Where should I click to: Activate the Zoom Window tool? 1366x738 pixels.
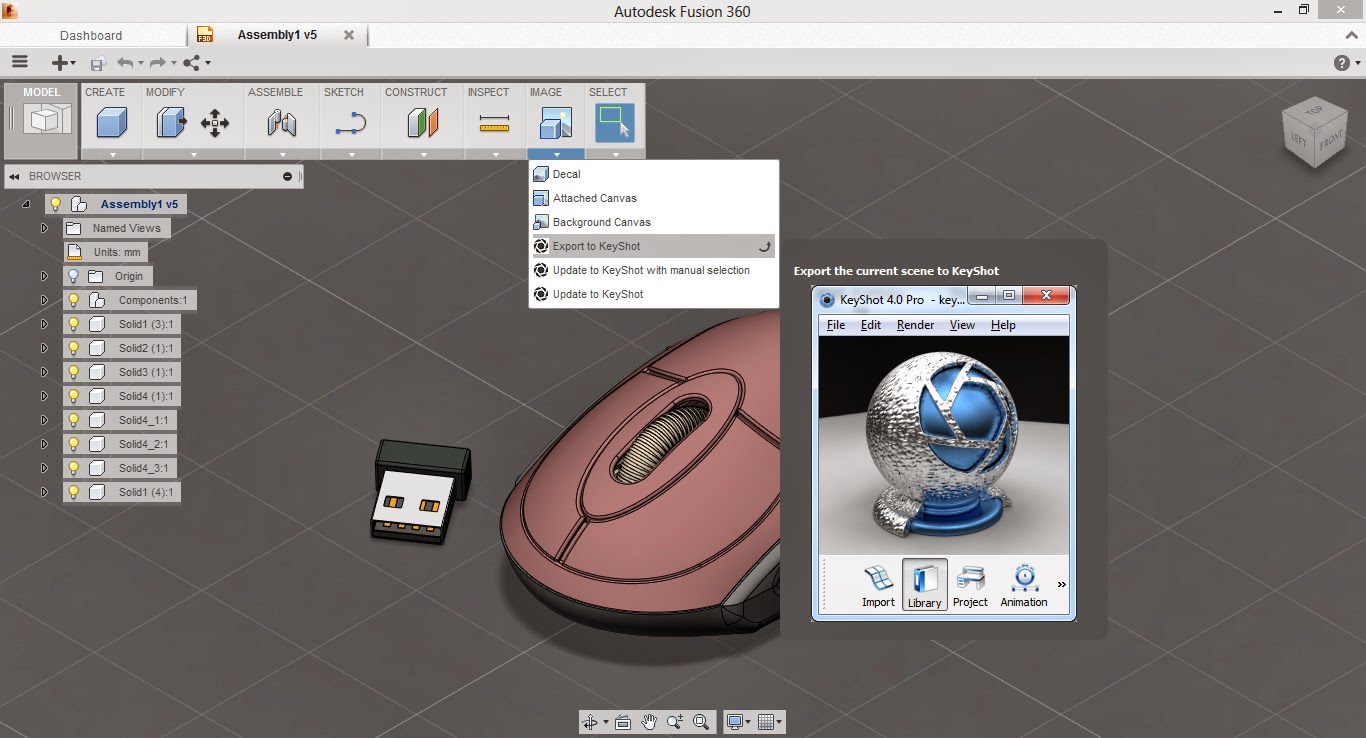pos(701,721)
